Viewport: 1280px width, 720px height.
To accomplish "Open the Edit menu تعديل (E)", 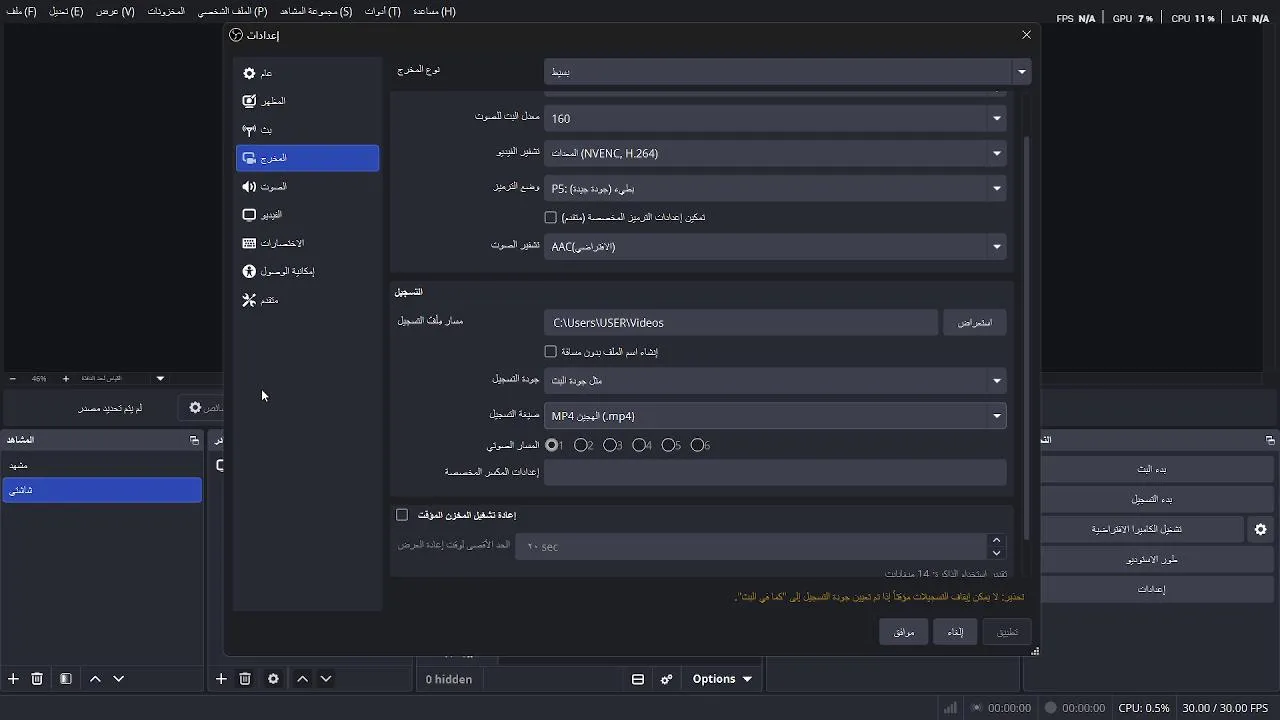I will [66, 11].
